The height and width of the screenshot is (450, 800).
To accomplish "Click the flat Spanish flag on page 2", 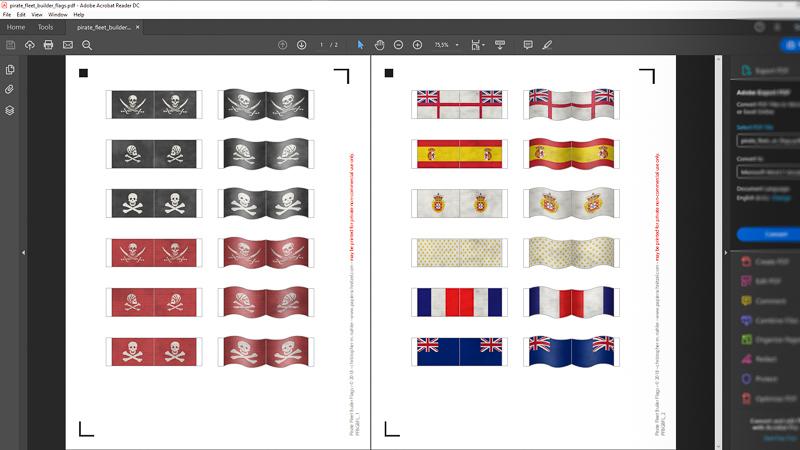I will [x=459, y=154].
